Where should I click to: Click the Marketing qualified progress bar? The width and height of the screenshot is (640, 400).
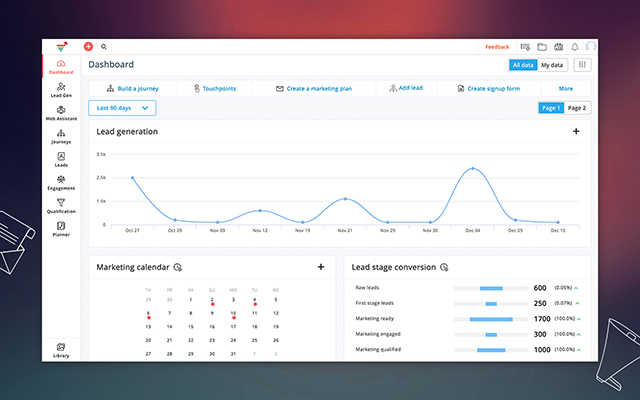[491, 350]
